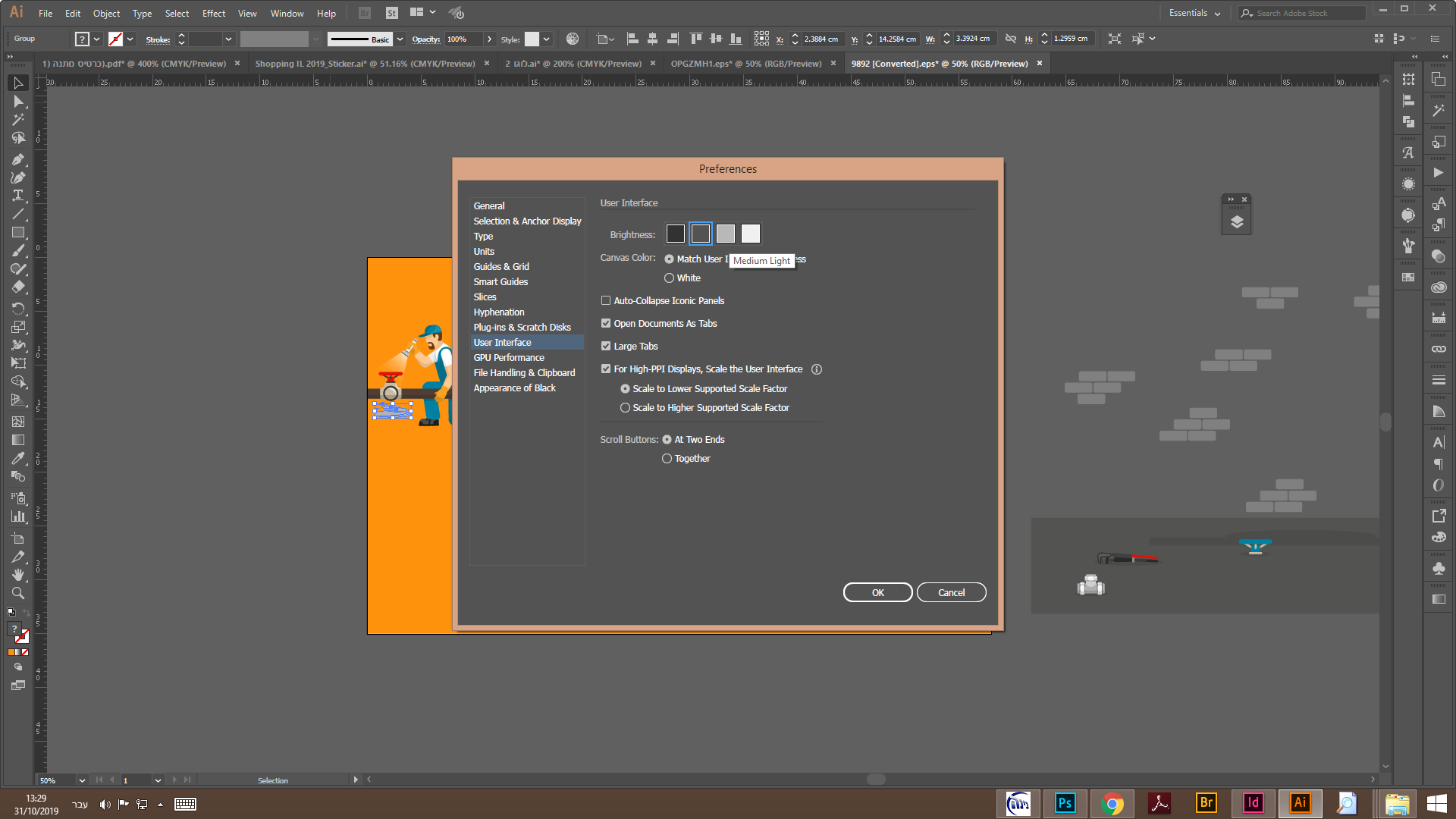Screen dimensions: 1456x819
Task: Select the Zoom tool in toolbar
Action: (18, 593)
